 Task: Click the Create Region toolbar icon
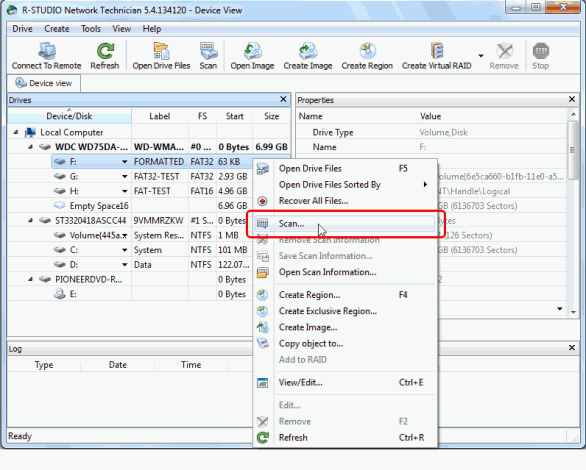coord(367,56)
